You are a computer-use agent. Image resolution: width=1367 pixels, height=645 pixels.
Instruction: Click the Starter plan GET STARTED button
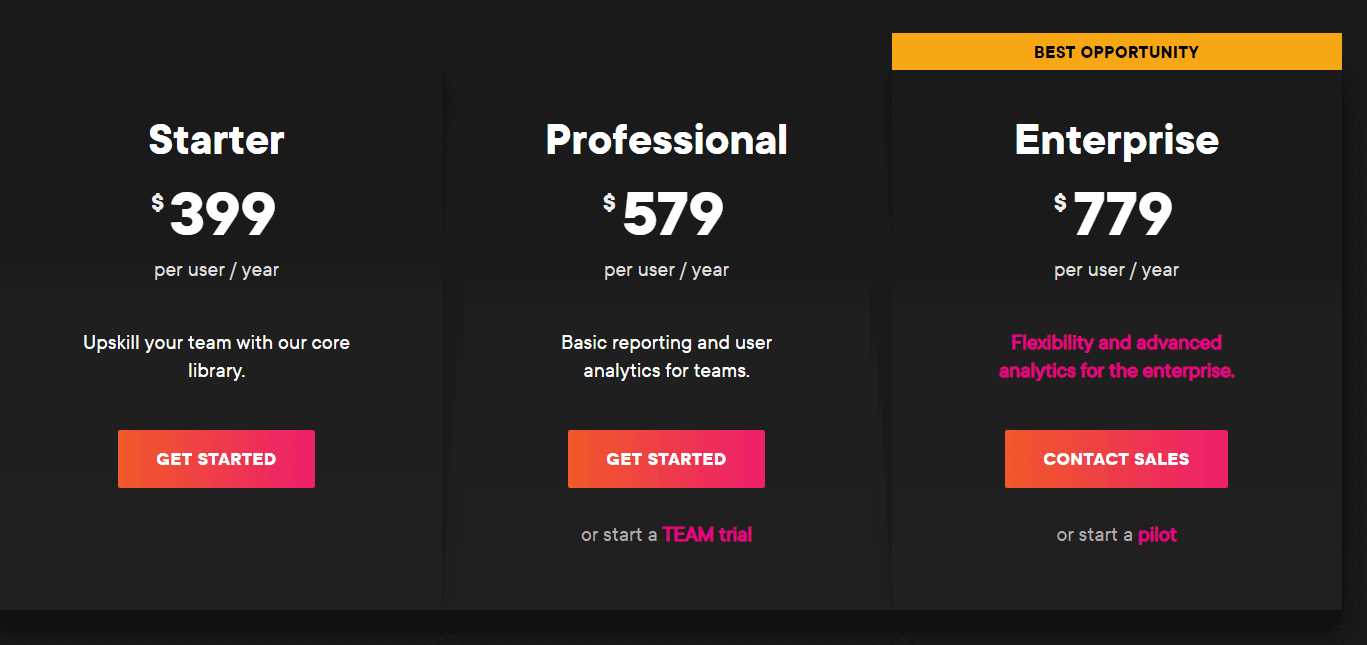216,458
